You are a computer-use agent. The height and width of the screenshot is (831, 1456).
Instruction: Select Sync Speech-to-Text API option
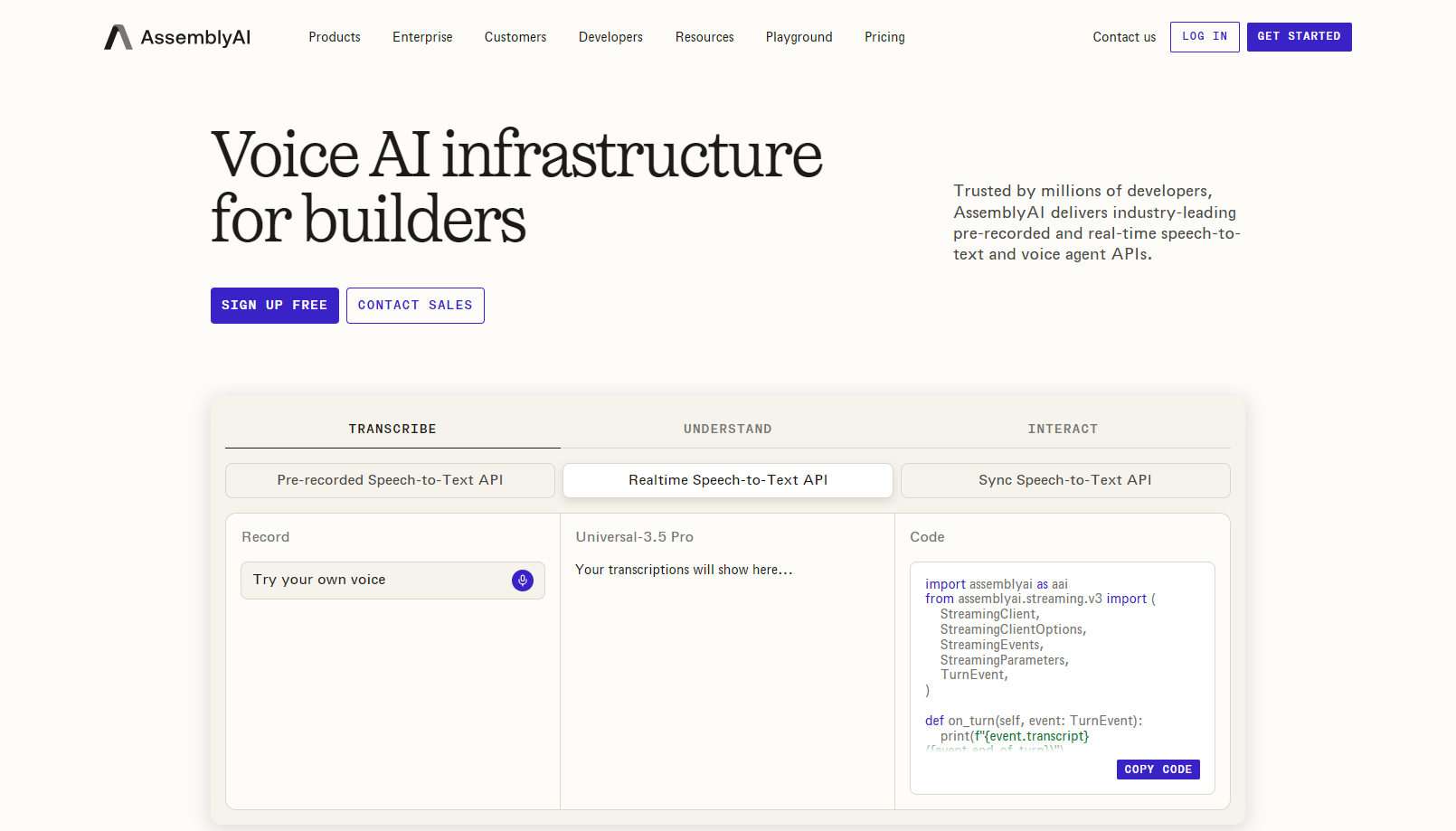click(1065, 480)
